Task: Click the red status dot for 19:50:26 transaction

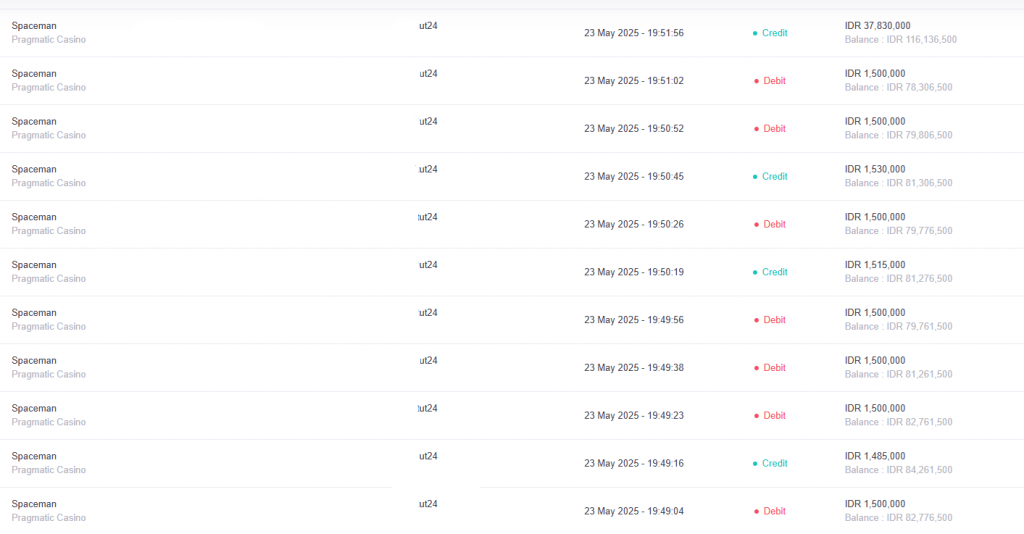Action: point(756,225)
